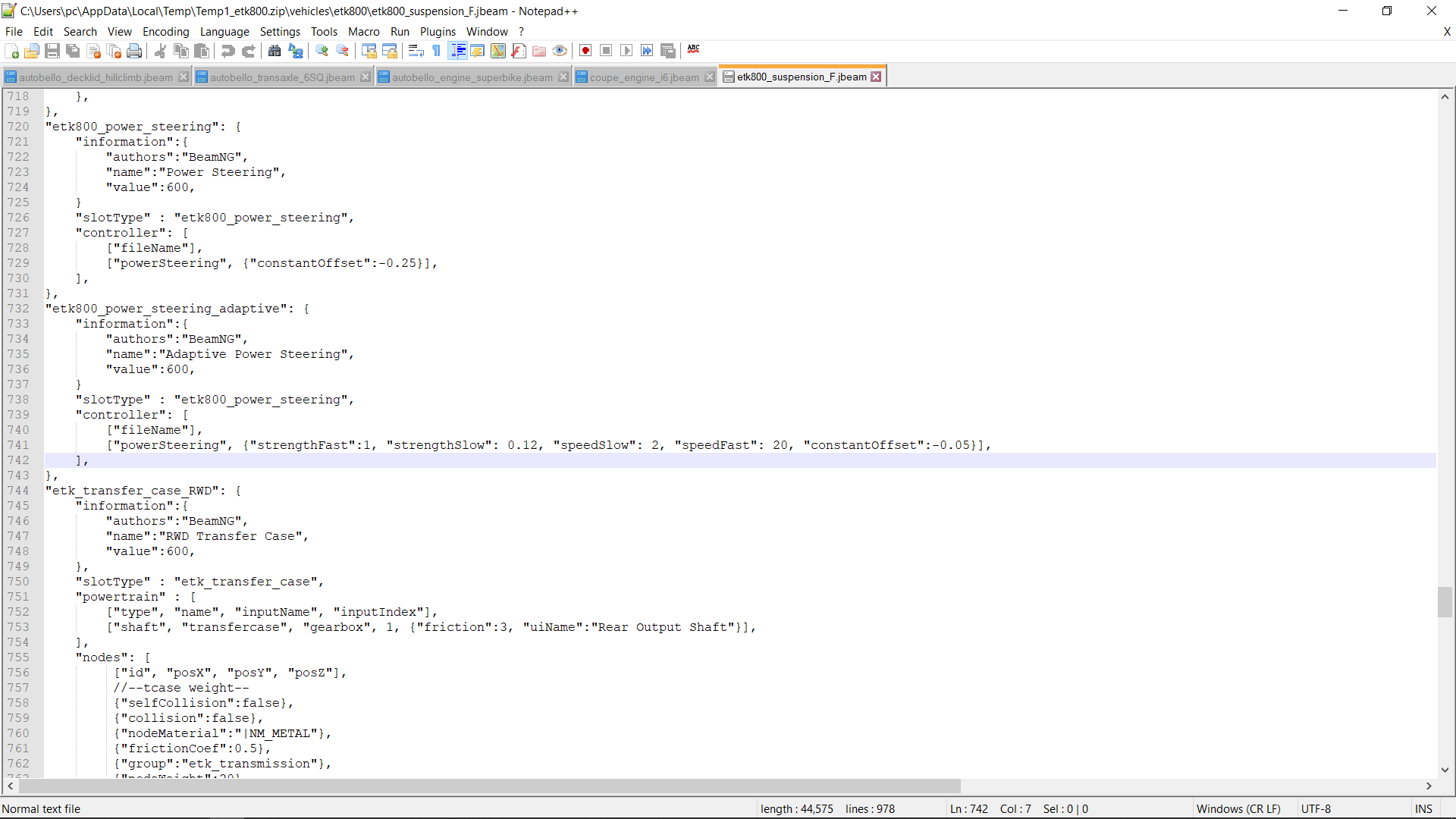Toggle INS insert mode in status bar
This screenshot has width=1456, height=819.
(x=1424, y=809)
